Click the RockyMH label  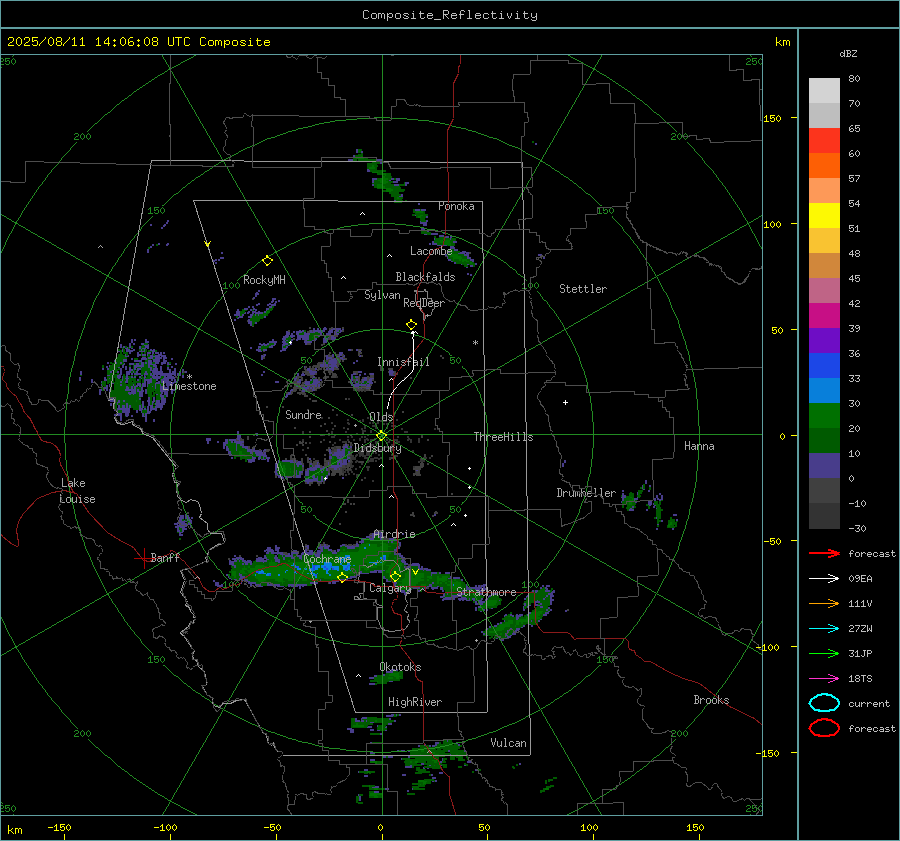264,280
